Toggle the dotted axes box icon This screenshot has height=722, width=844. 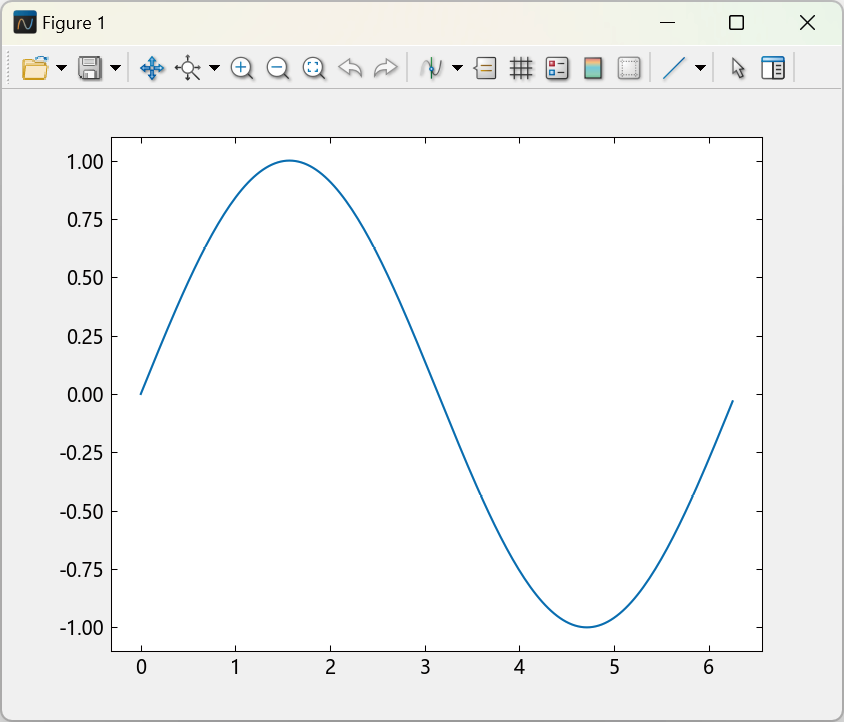click(x=629, y=68)
